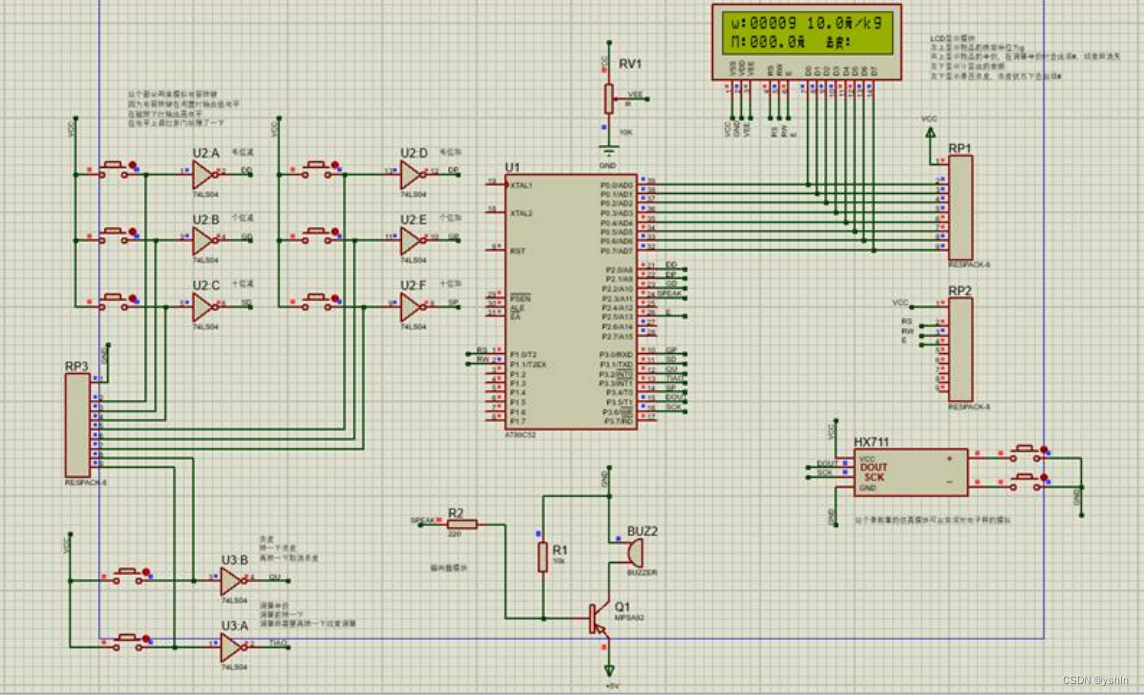Select the U2:B inverter gate
This screenshot has height=695, width=1144.
click(204, 240)
